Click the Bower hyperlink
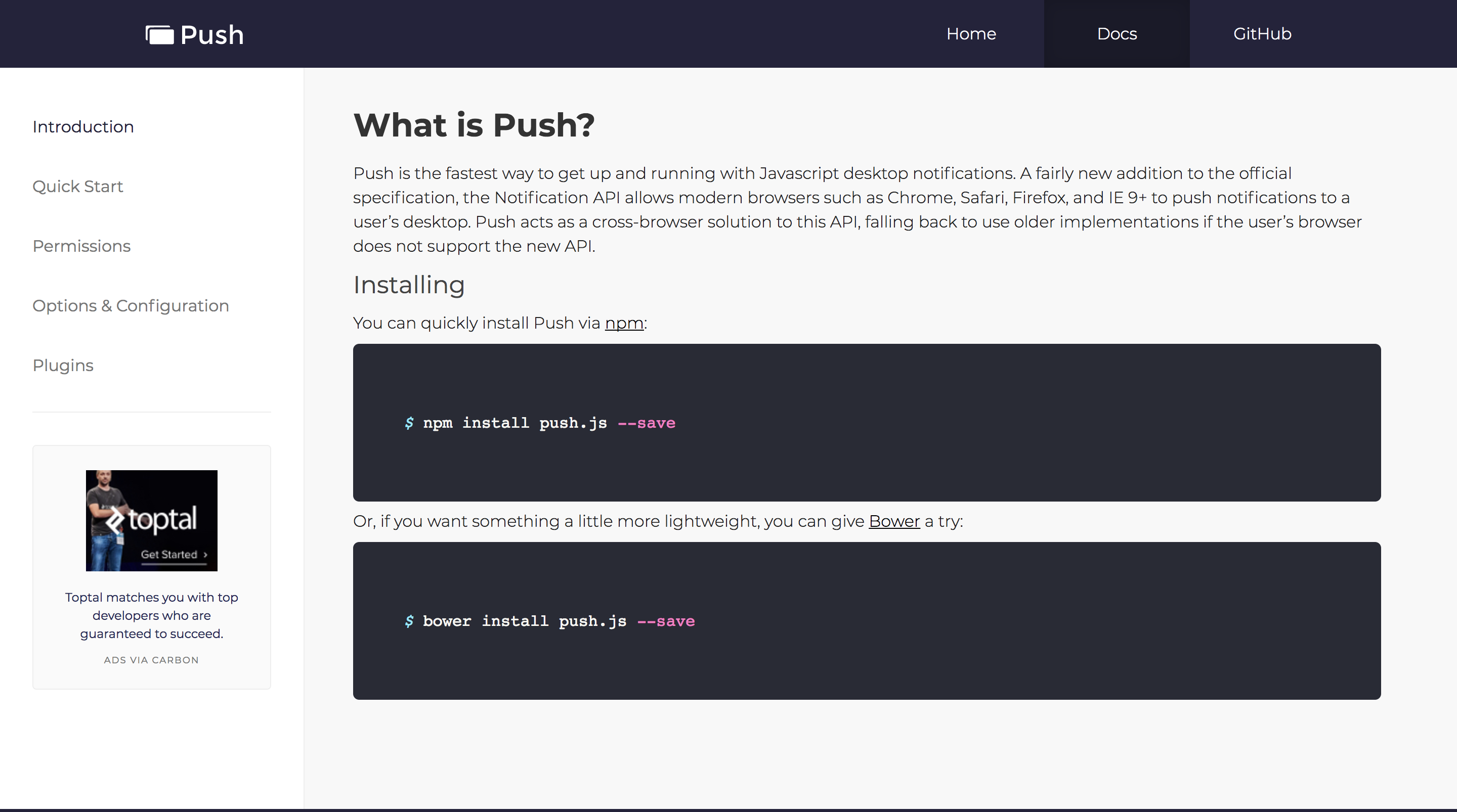The height and width of the screenshot is (812, 1457). 893,521
